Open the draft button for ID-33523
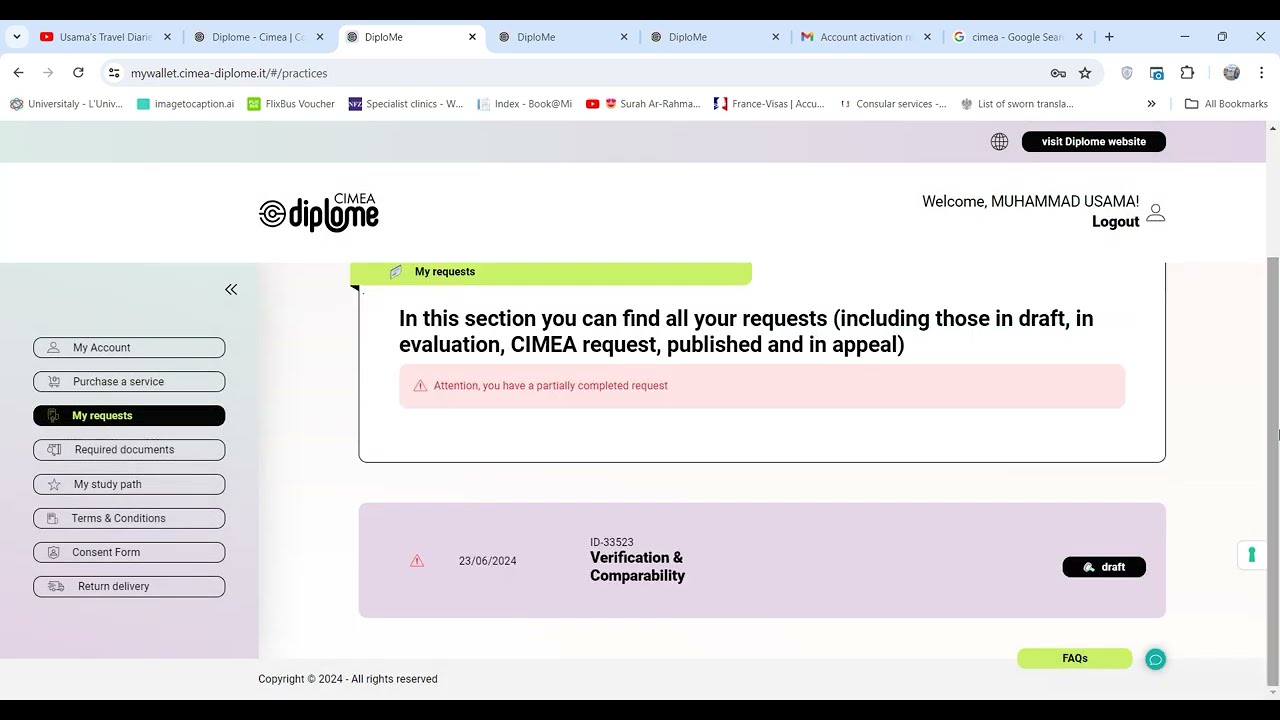 pyautogui.click(x=1104, y=567)
